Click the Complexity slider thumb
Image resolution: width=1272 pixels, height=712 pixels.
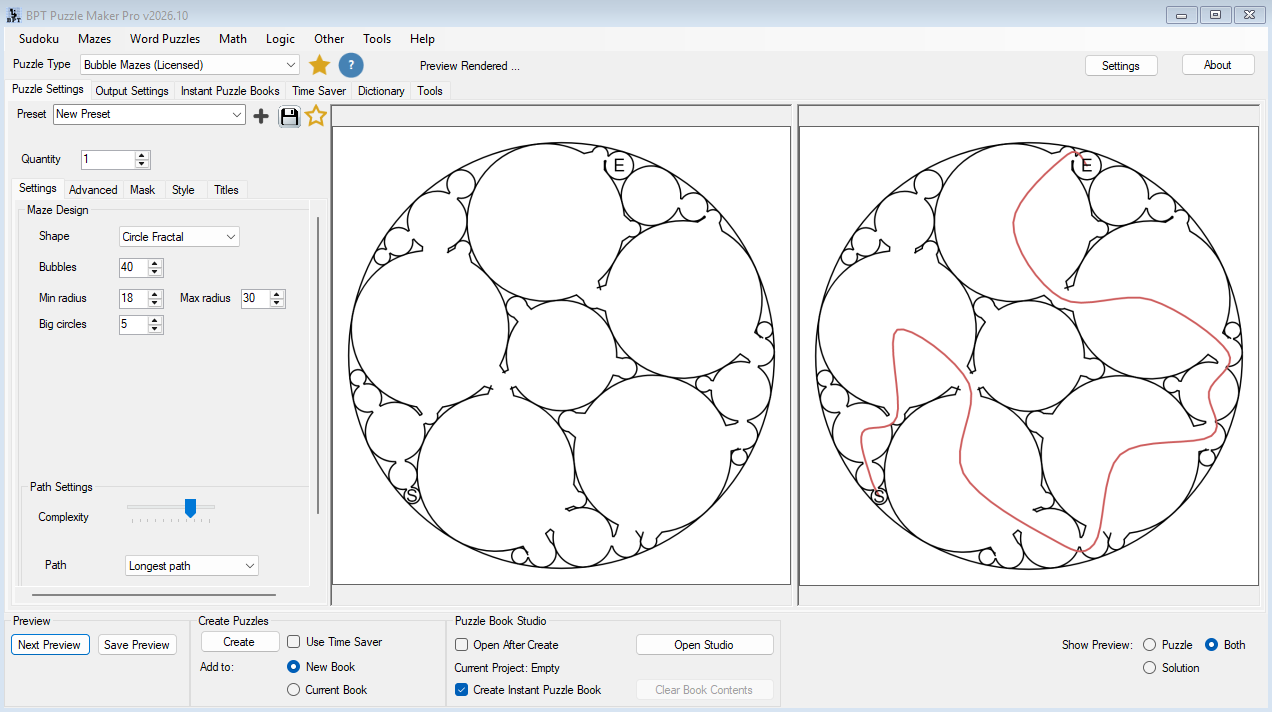pyautogui.click(x=191, y=509)
